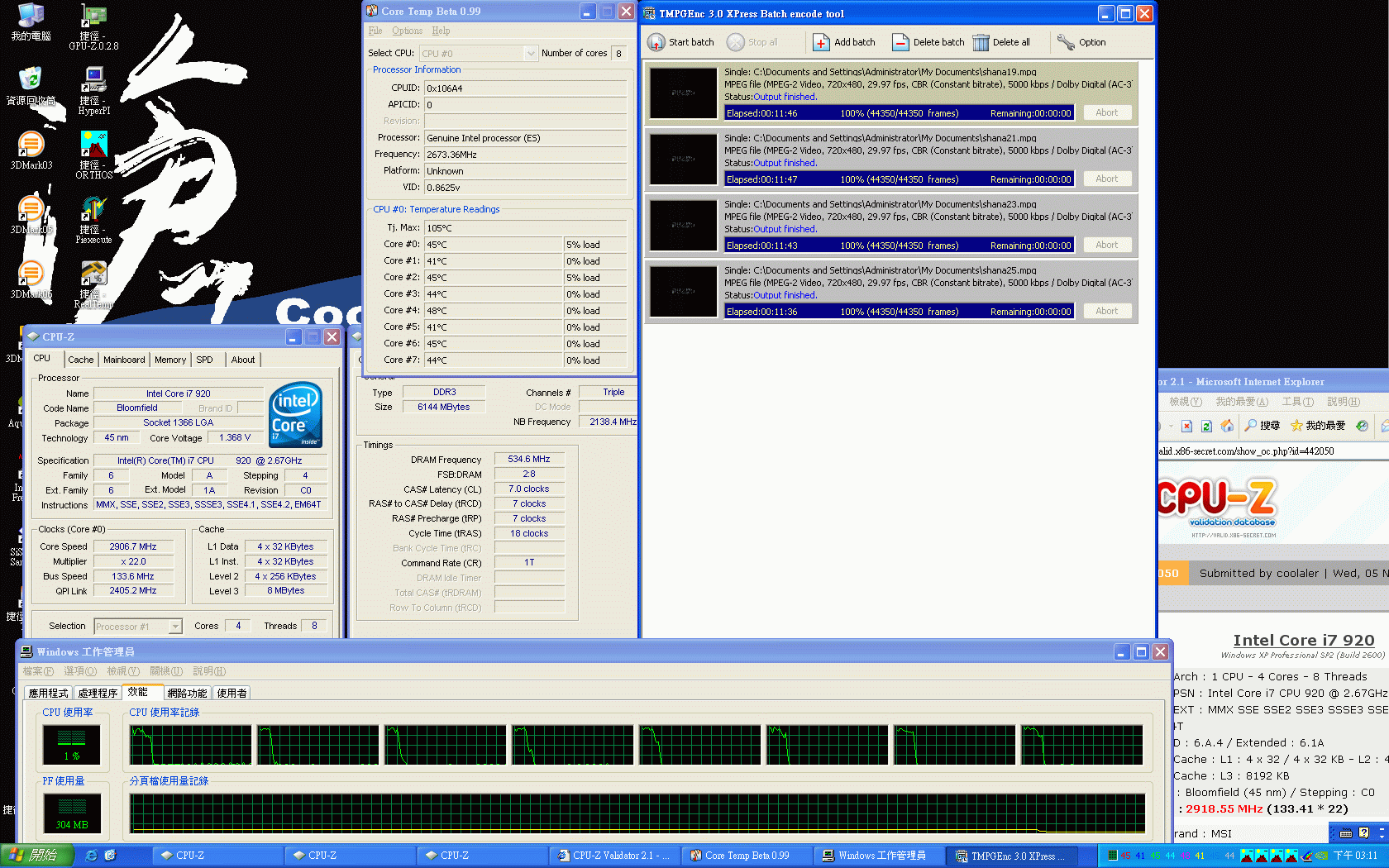This screenshot has width=1389, height=868.
Task: Launch Internet Explorer from quick launch
Action: tap(92, 856)
